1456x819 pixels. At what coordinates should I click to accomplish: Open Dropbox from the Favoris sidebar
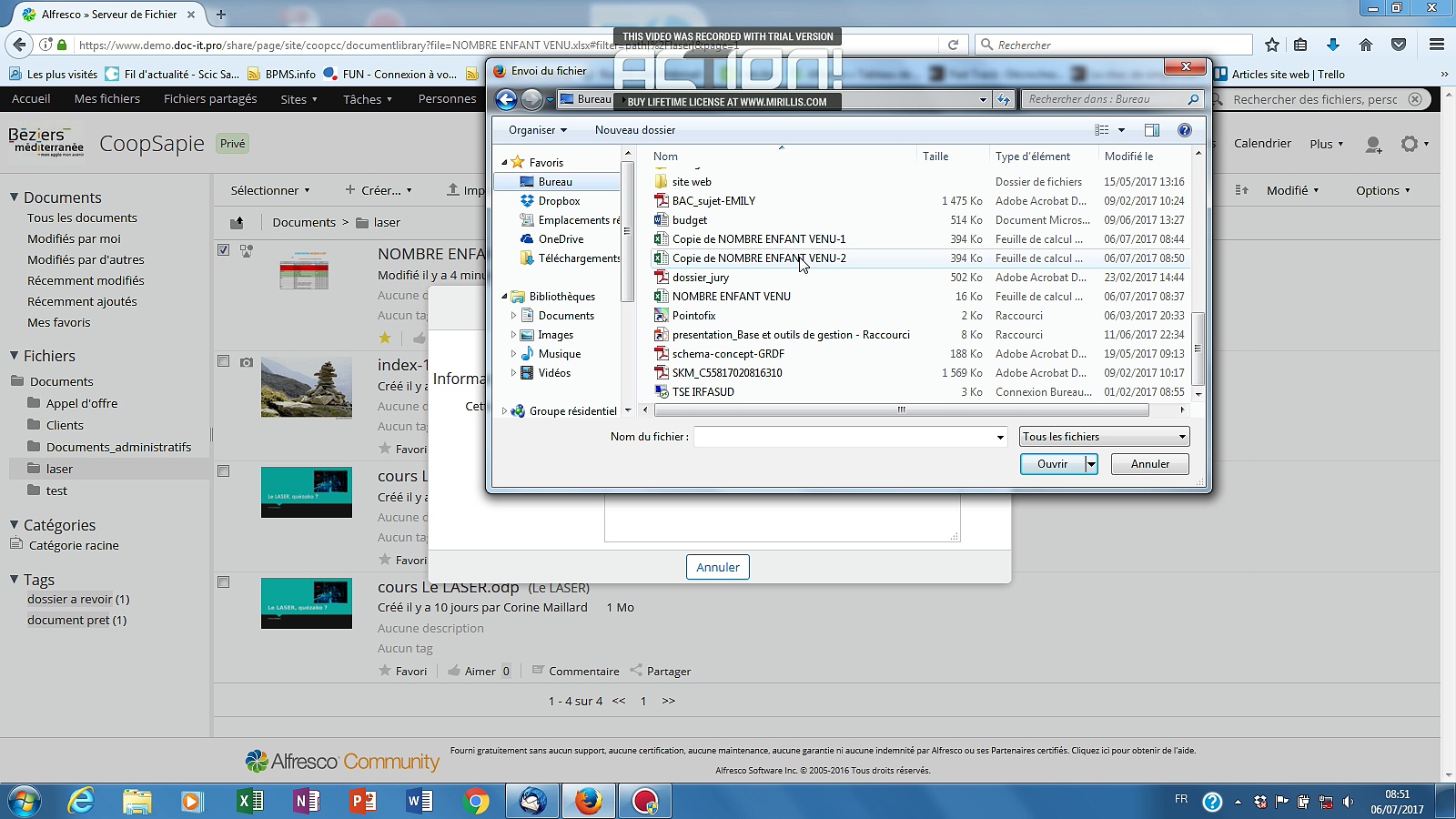557,200
